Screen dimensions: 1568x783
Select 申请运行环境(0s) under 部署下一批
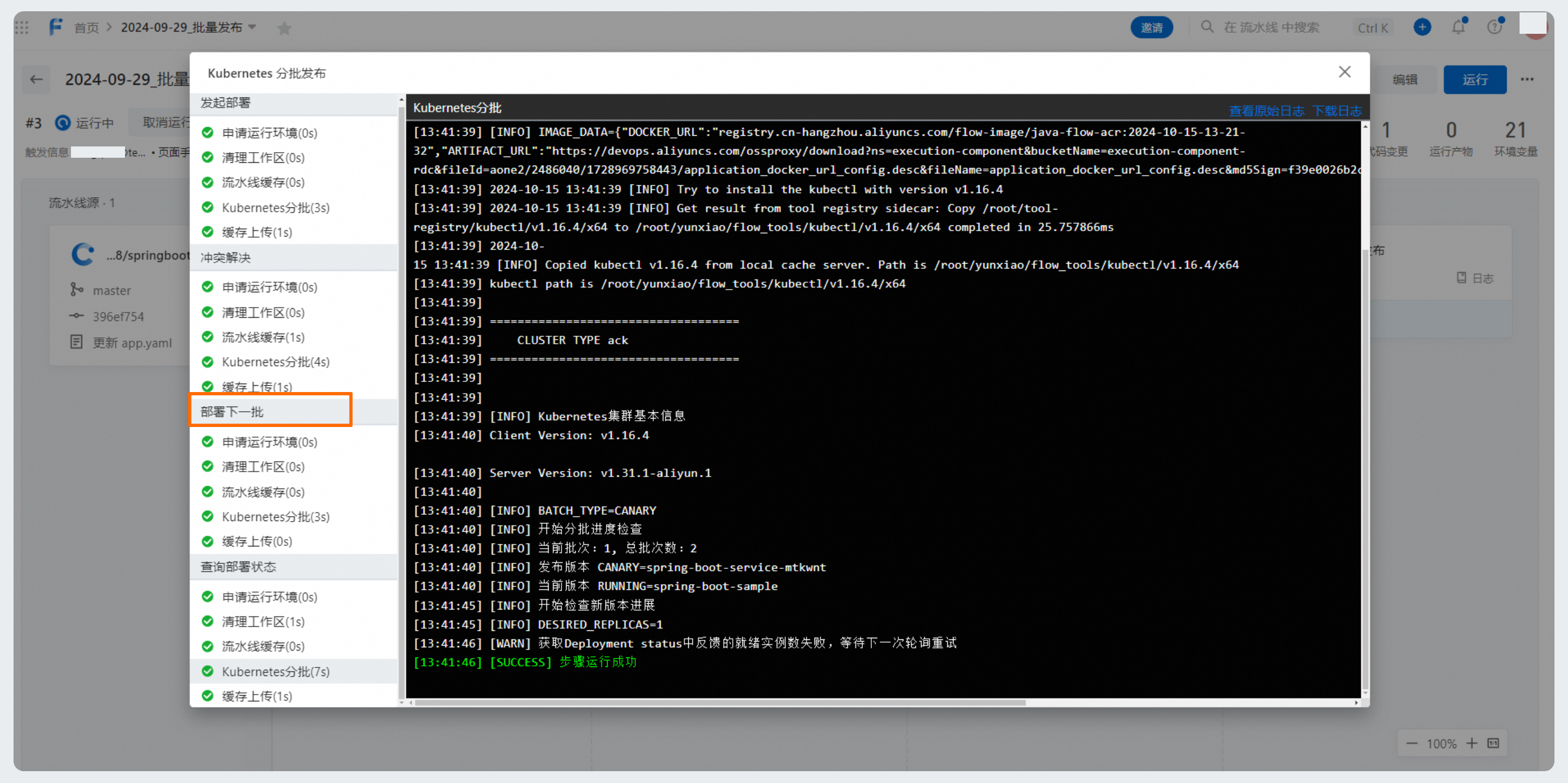click(294, 442)
